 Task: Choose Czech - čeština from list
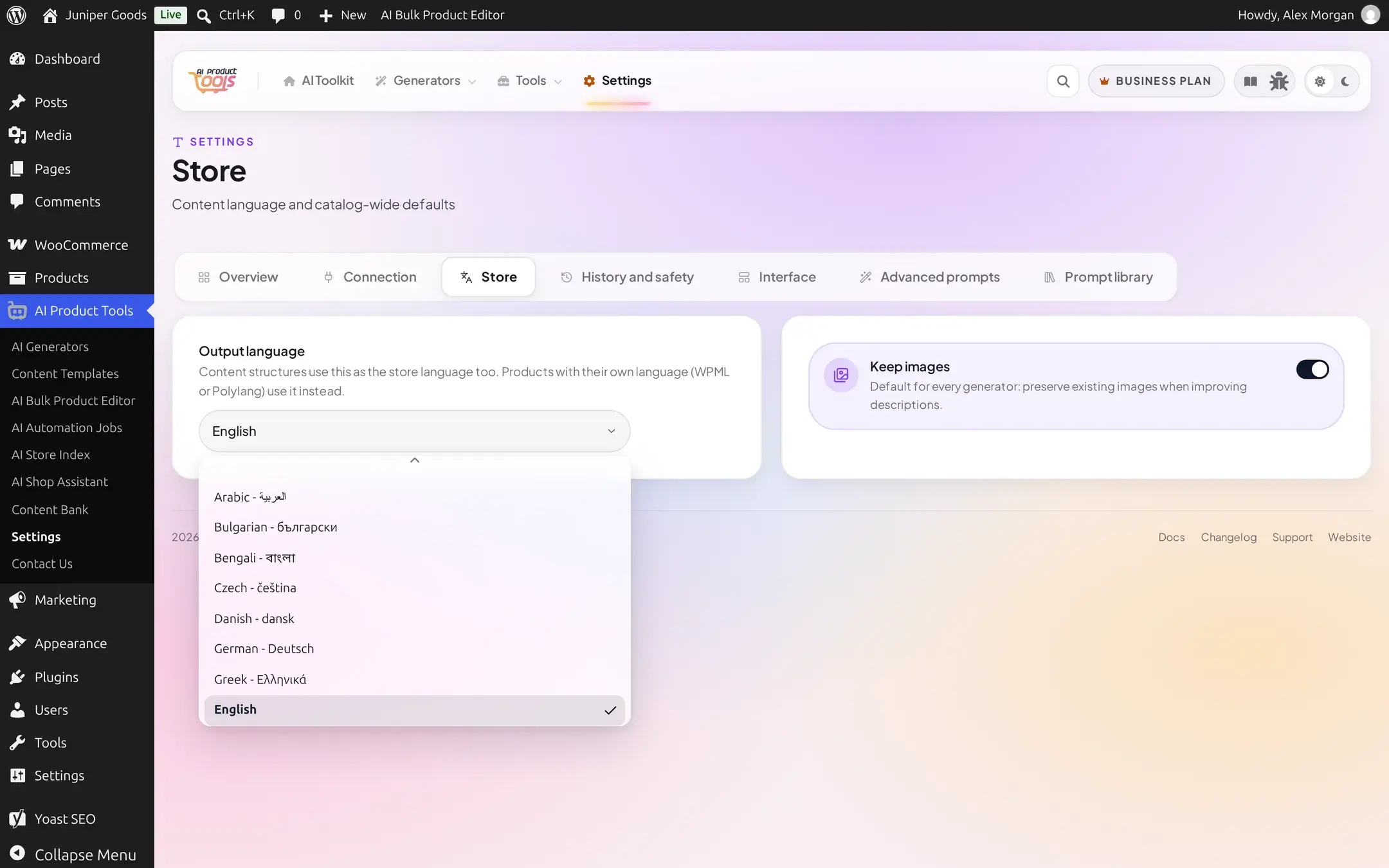(414, 588)
